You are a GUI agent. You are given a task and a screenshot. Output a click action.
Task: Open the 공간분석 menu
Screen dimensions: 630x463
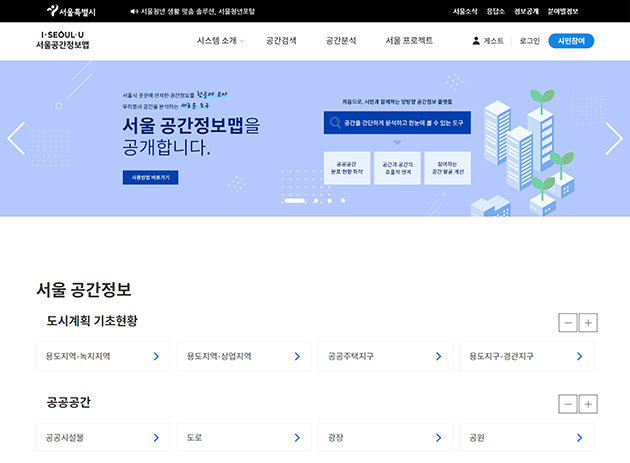coord(341,41)
